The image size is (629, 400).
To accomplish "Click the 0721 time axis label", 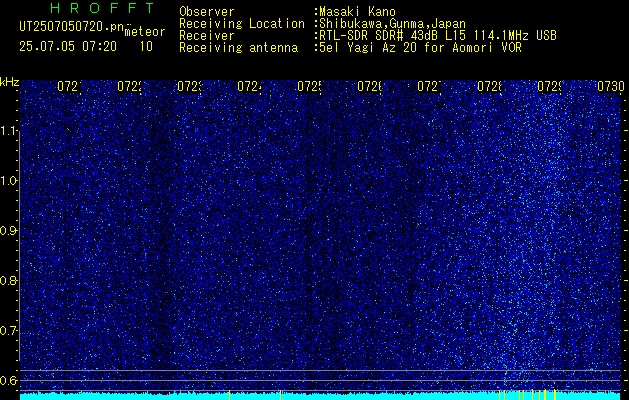I will pyautogui.click(x=69, y=87).
